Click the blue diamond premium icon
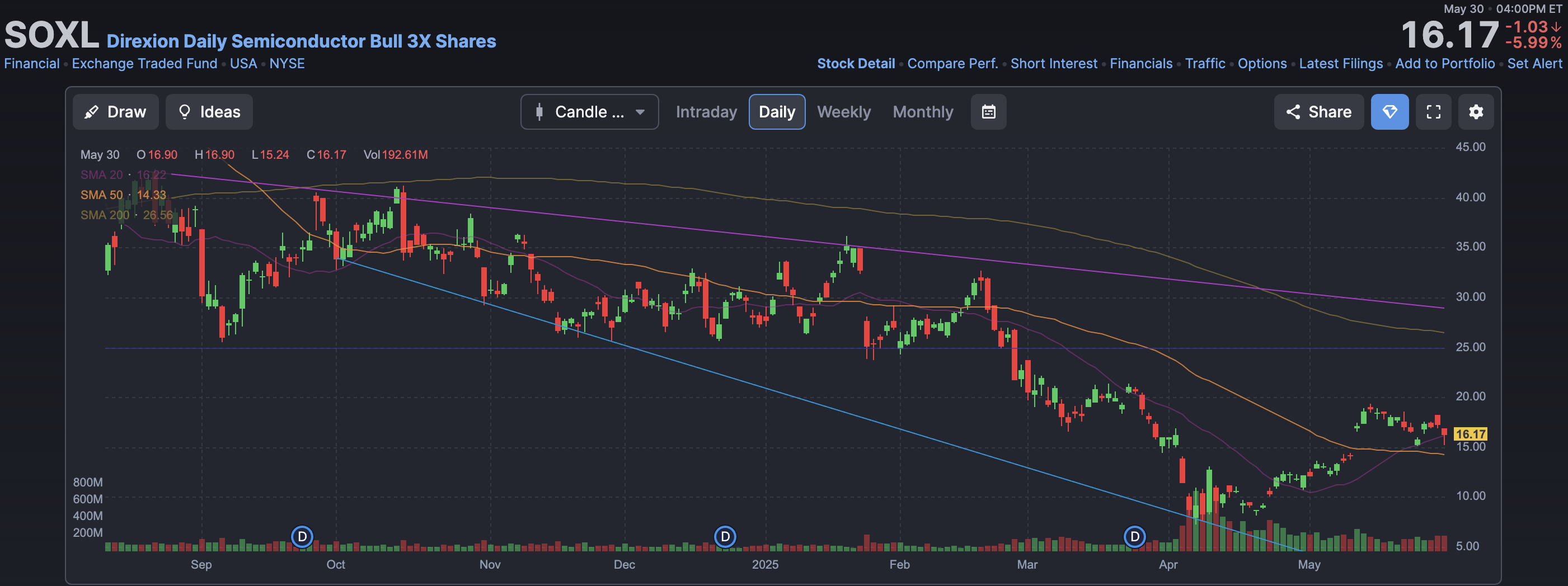The width and height of the screenshot is (1568, 586). 1389,112
